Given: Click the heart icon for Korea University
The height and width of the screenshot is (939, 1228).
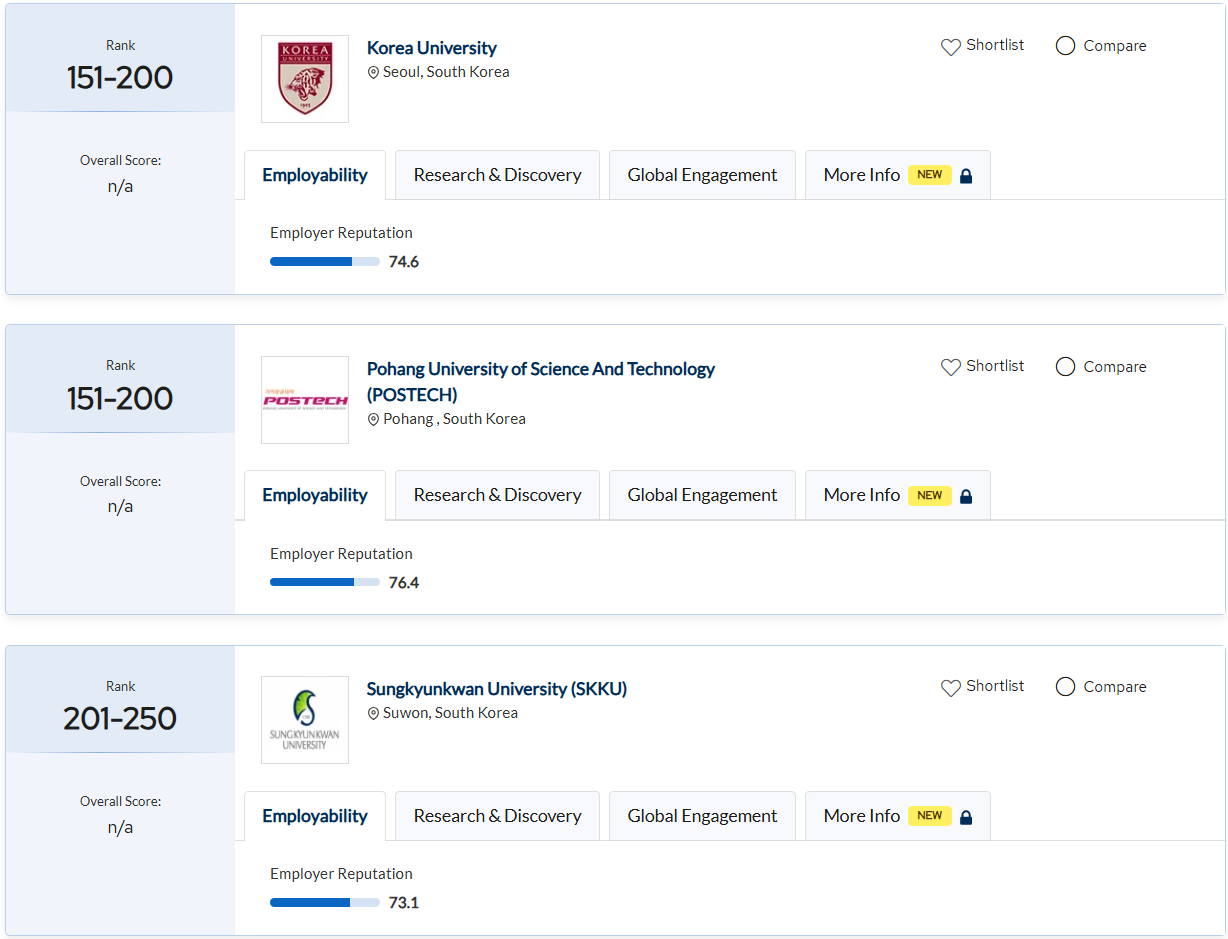Looking at the screenshot, I should [950, 46].
